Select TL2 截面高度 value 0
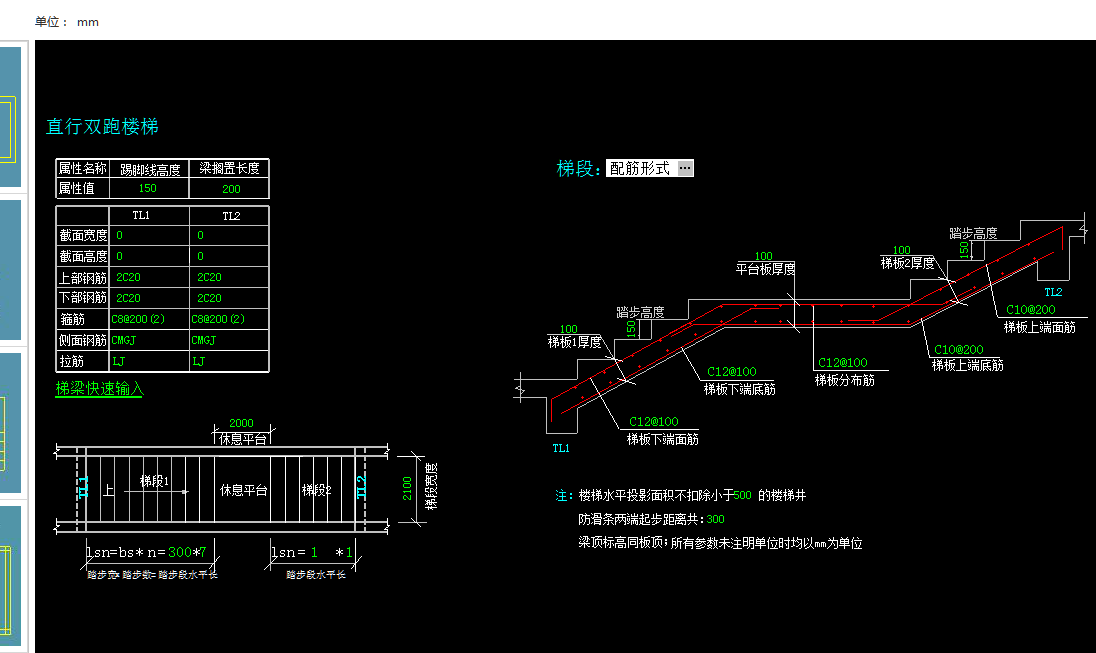The image size is (1096, 653). (x=201, y=257)
